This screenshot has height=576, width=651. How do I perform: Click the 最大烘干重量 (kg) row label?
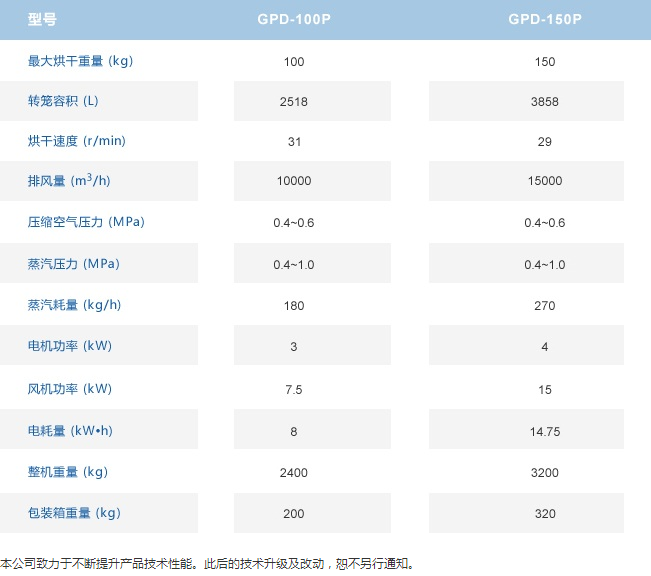click(x=80, y=61)
